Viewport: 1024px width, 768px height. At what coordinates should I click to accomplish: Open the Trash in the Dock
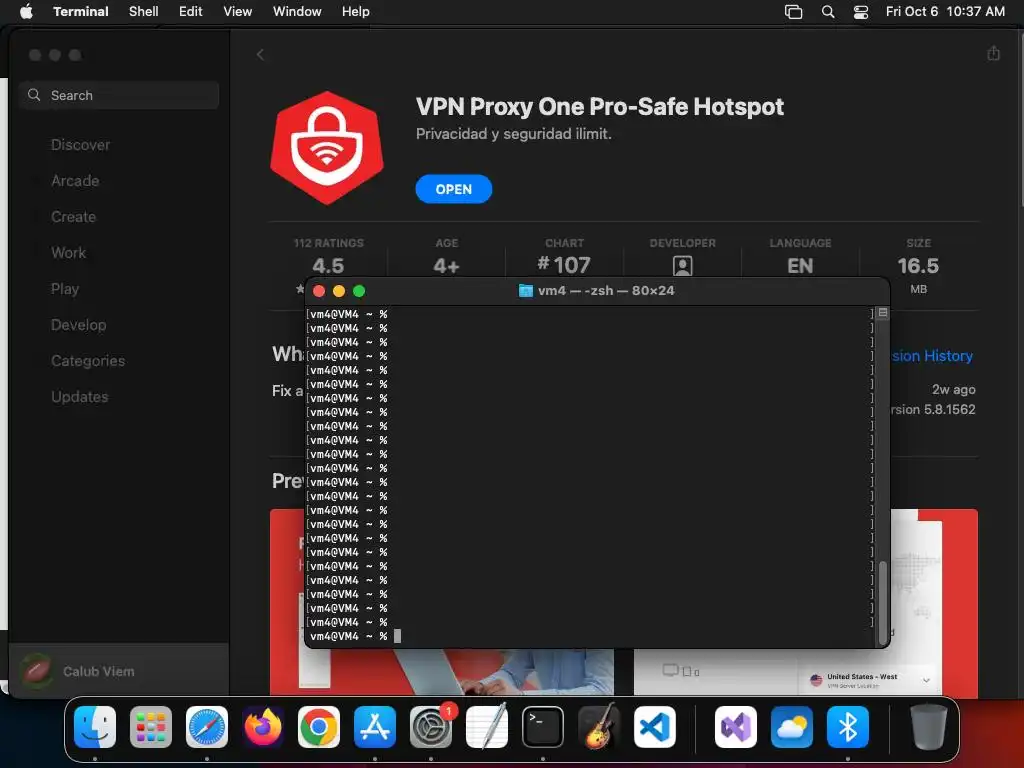[928, 727]
